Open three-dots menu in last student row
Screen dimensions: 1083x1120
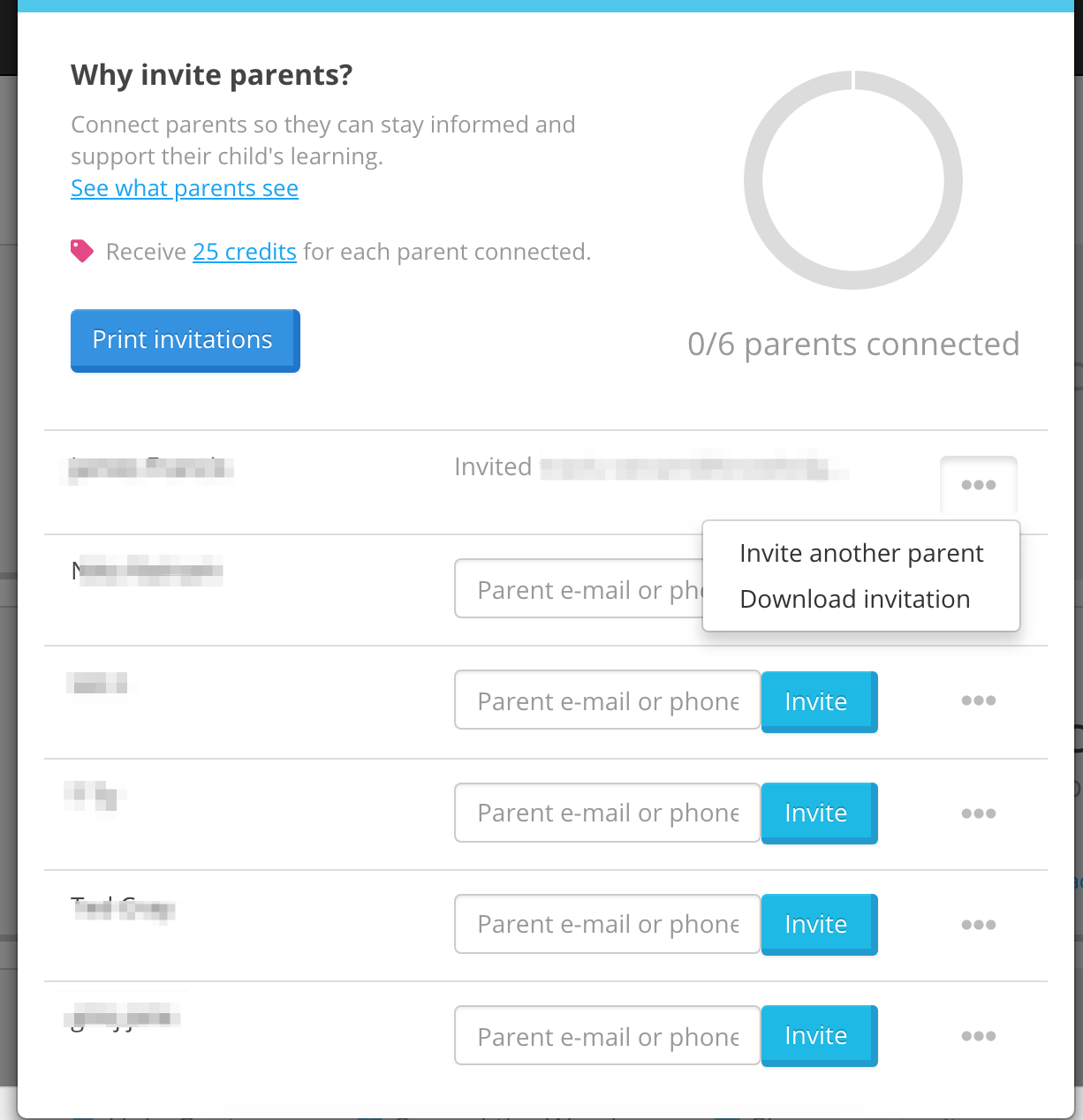point(979,1036)
